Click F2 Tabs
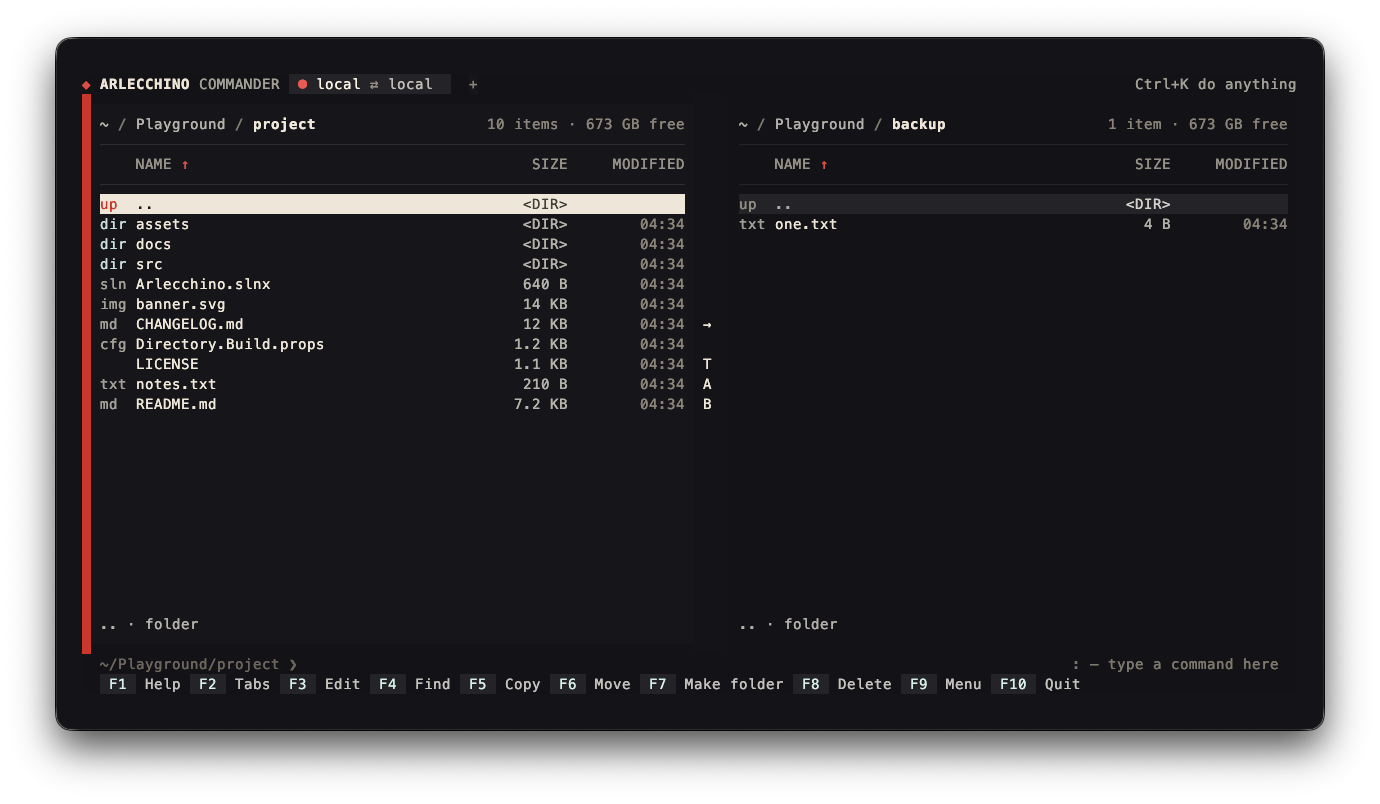Image resolution: width=1380 pixels, height=804 pixels. coord(231,684)
